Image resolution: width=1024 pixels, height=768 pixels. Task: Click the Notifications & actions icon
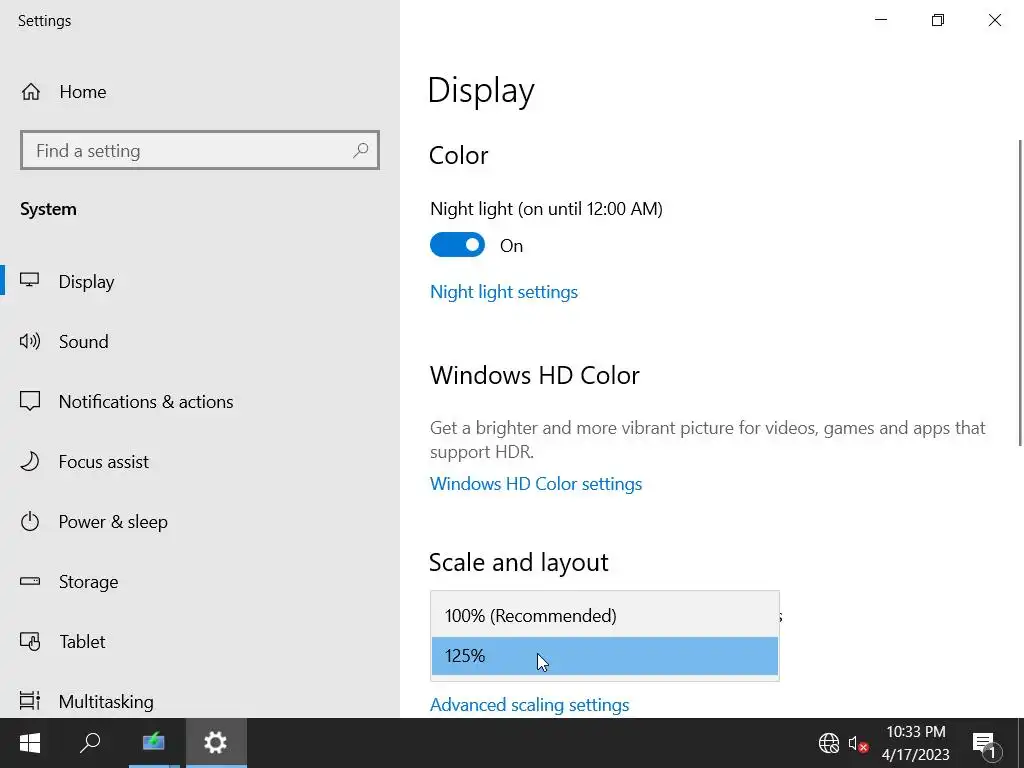tap(29, 401)
